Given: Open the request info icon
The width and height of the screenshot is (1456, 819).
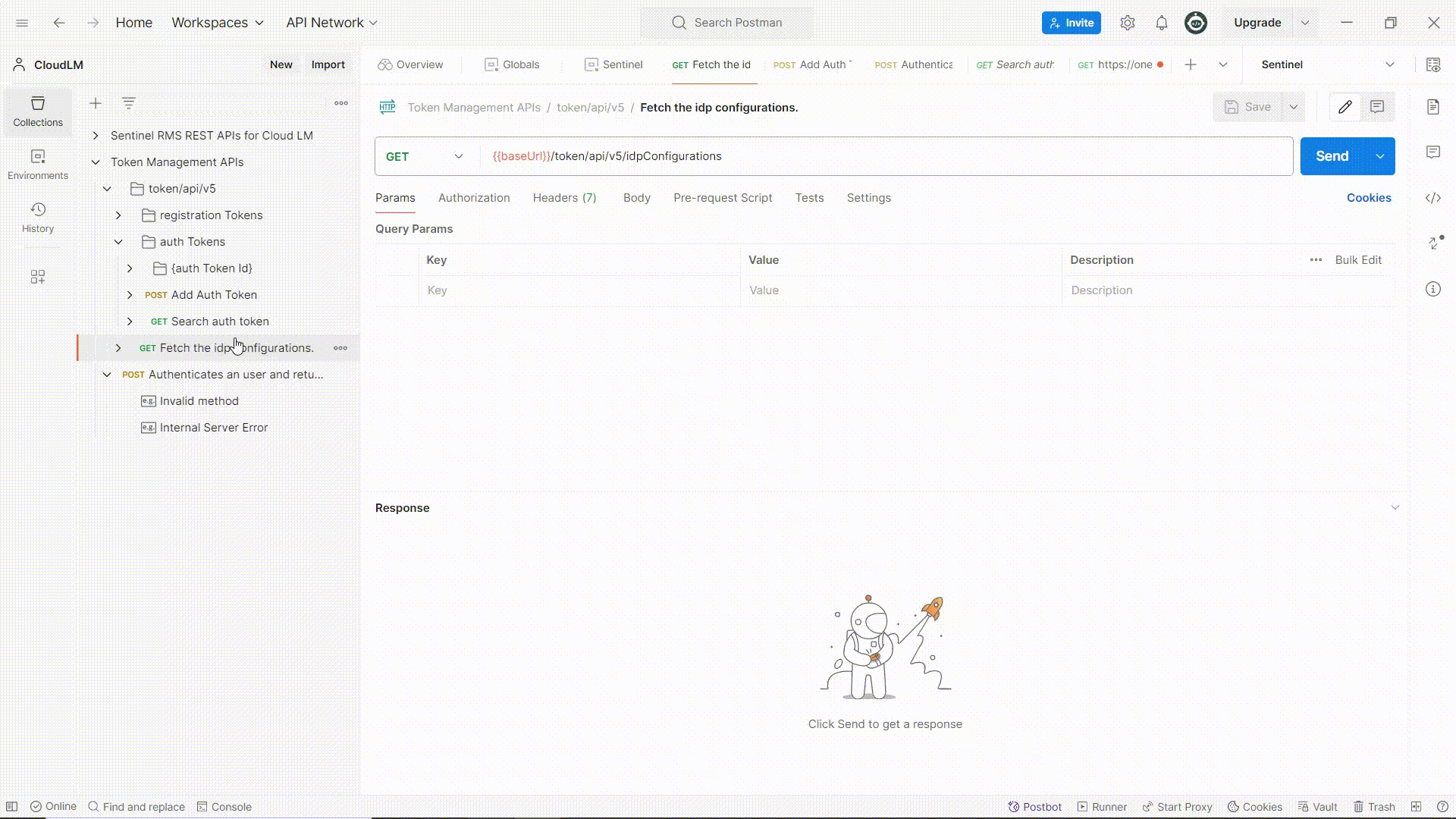Looking at the screenshot, I should 1433,289.
